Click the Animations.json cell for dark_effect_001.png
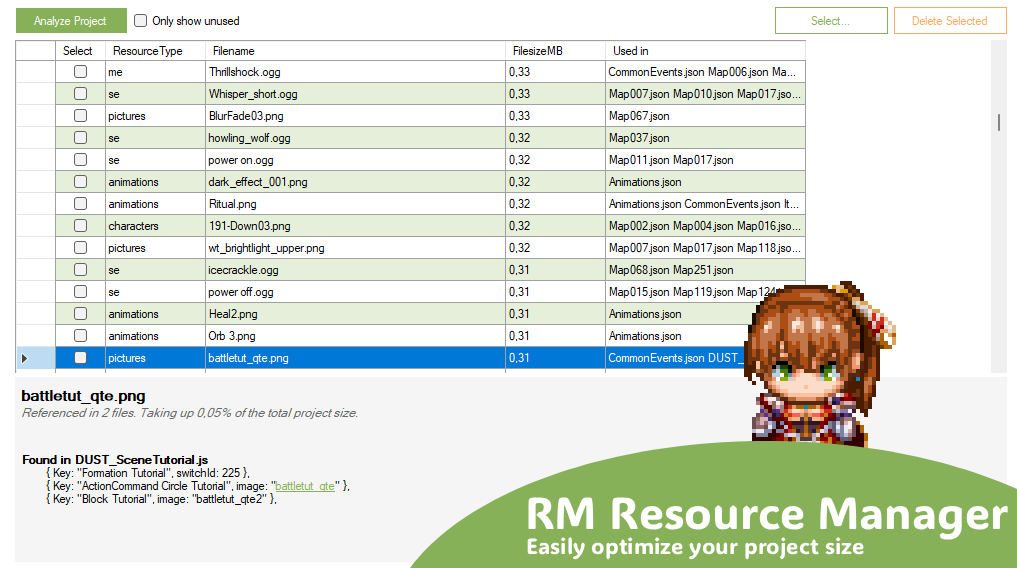Screen dimensions: 1017x568 [706, 182]
